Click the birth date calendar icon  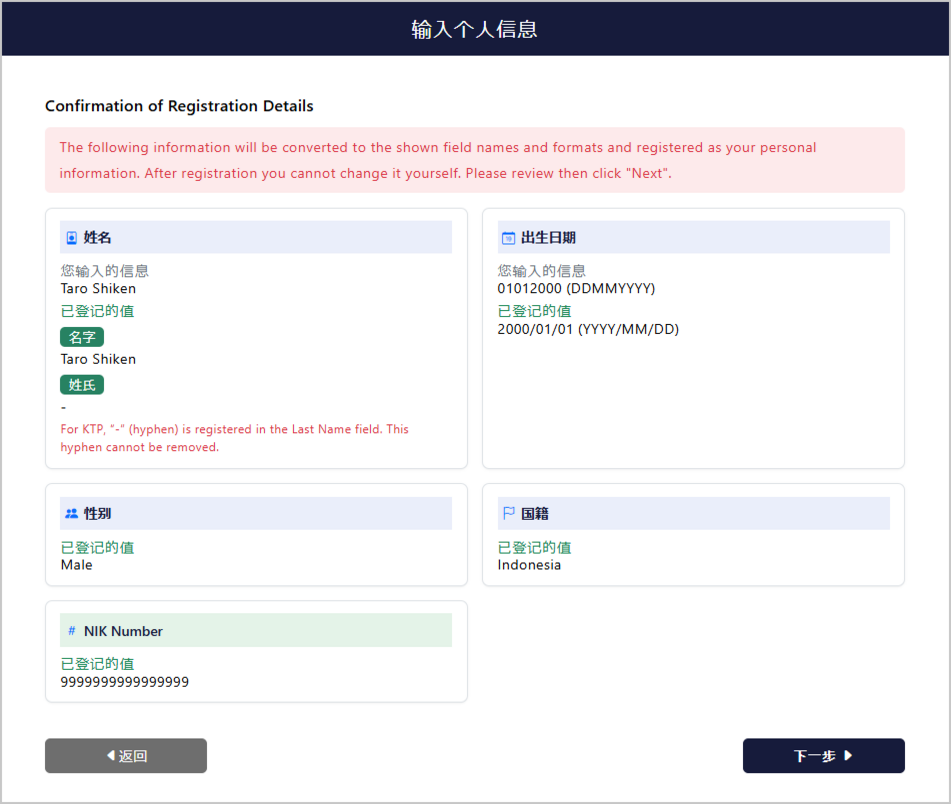tap(508, 238)
